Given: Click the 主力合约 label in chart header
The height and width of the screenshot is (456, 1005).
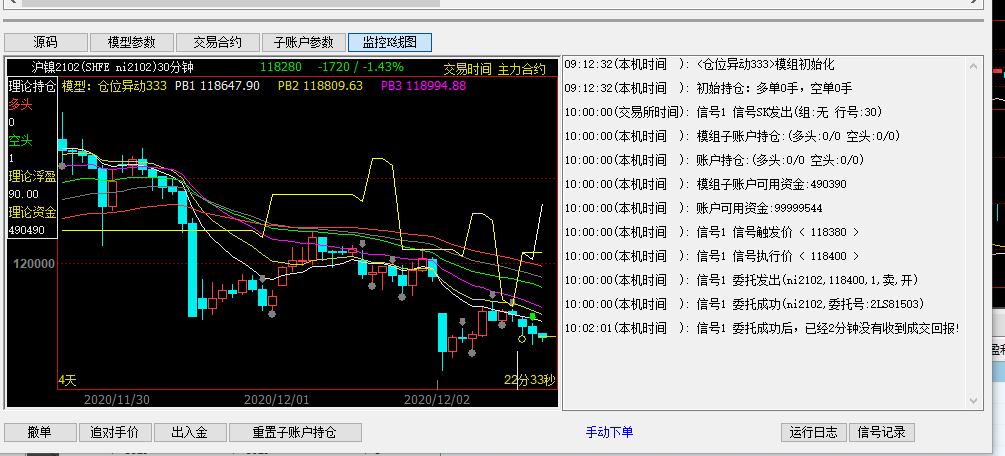Looking at the screenshot, I should click(522, 69).
